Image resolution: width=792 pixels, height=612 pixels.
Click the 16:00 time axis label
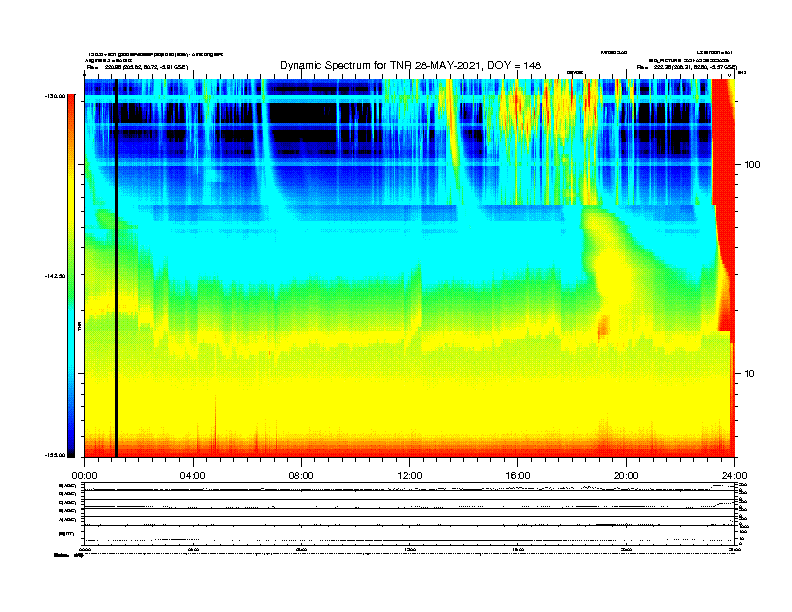point(518,476)
